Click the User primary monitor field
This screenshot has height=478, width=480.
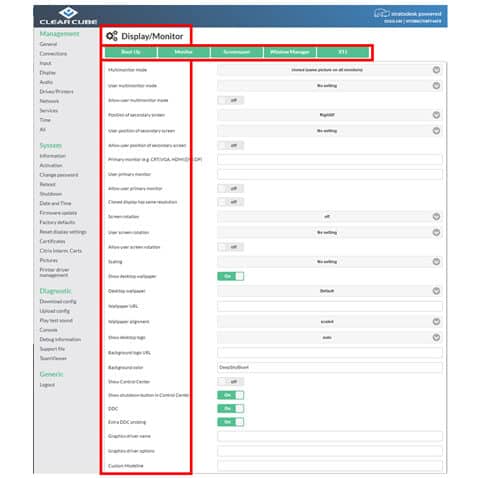pos(330,174)
